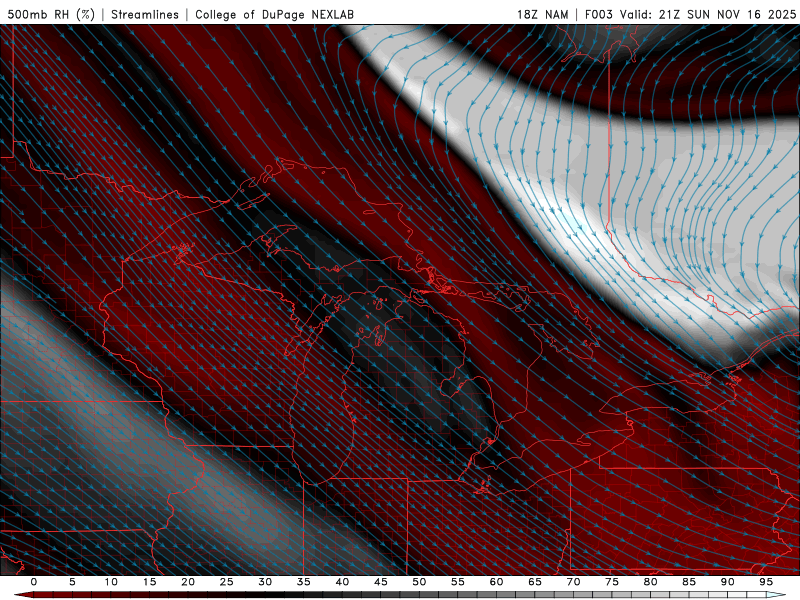Click 'F003 Valid: 21Z SUN NOV 16 2025'

click(x=690, y=14)
